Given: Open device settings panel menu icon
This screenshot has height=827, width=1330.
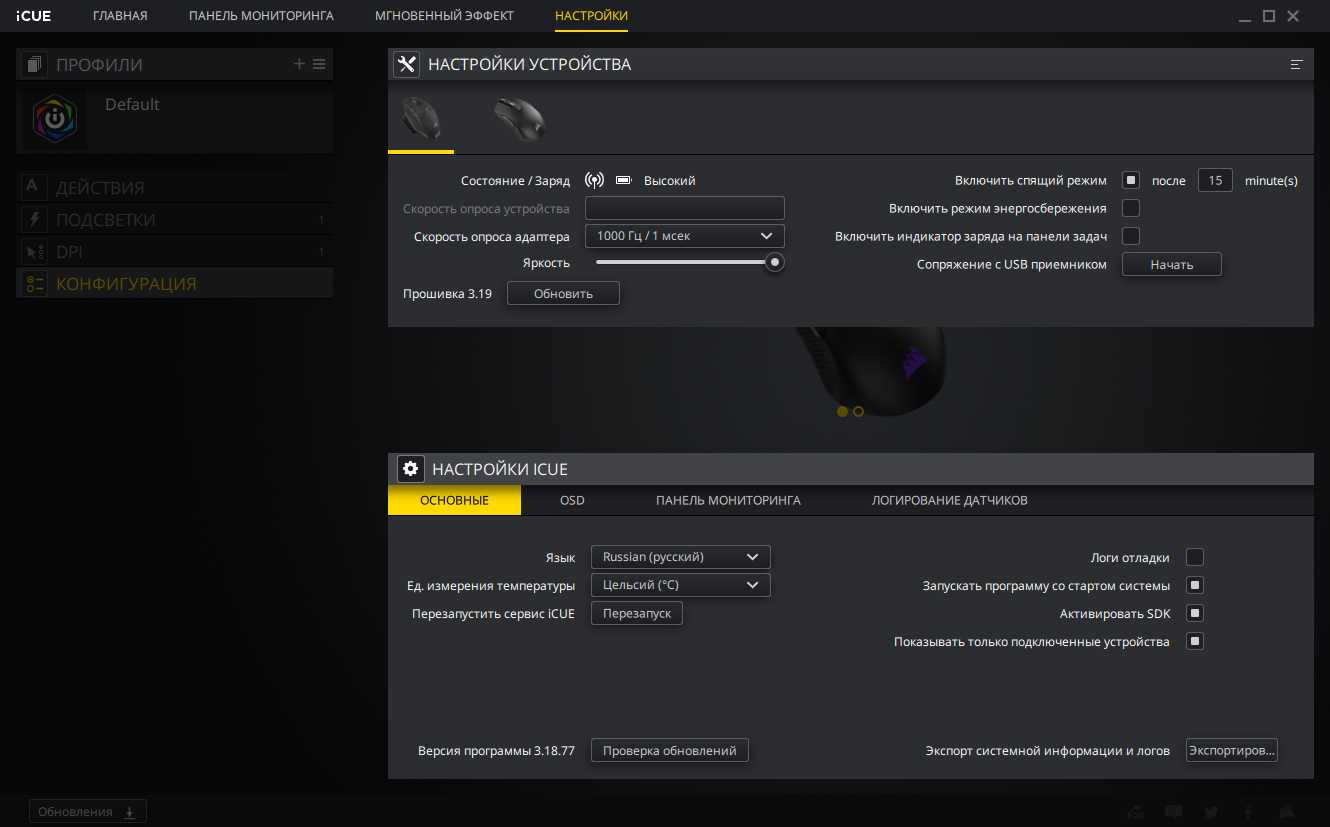Looking at the screenshot, I should 1297,65.
